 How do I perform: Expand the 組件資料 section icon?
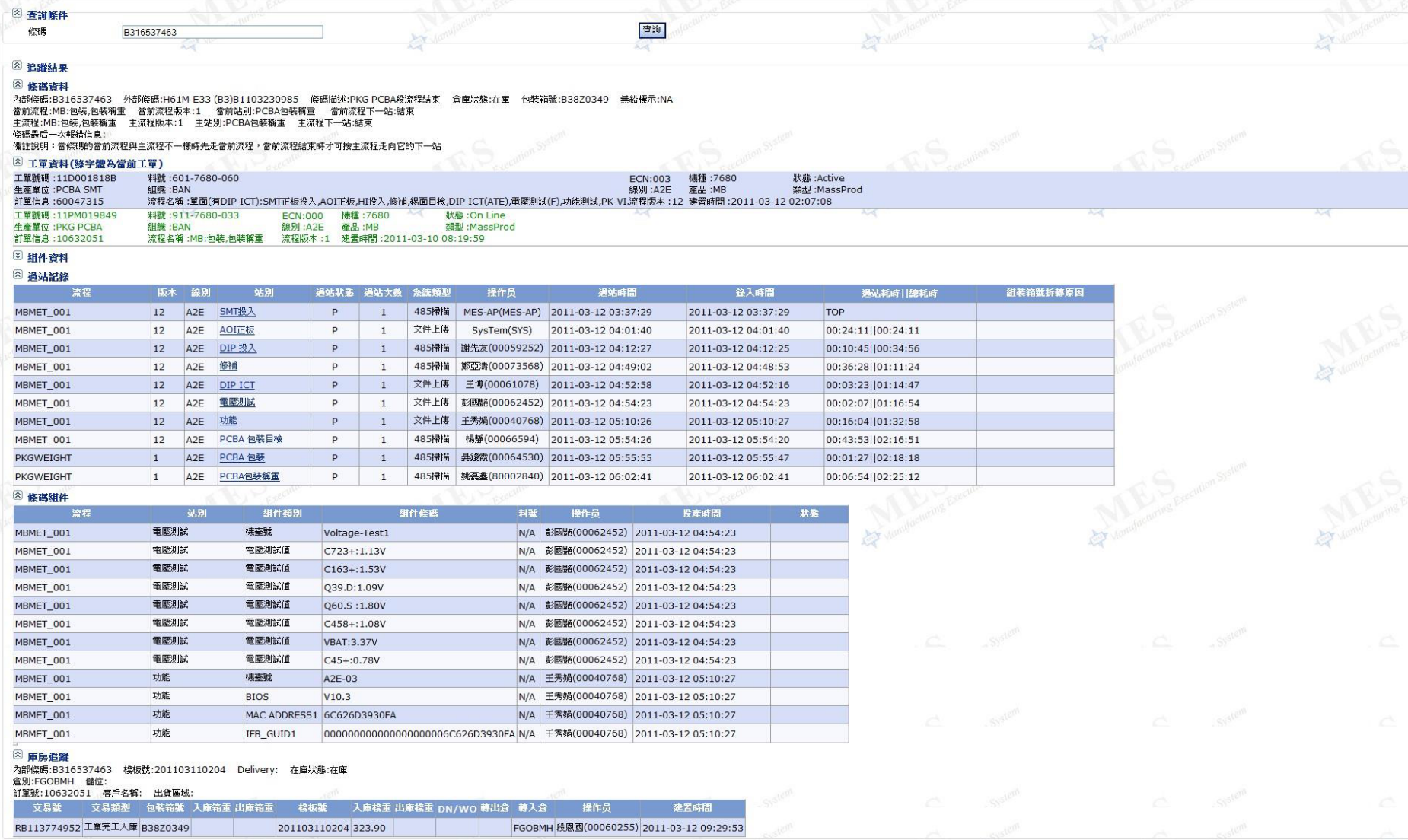18,256
